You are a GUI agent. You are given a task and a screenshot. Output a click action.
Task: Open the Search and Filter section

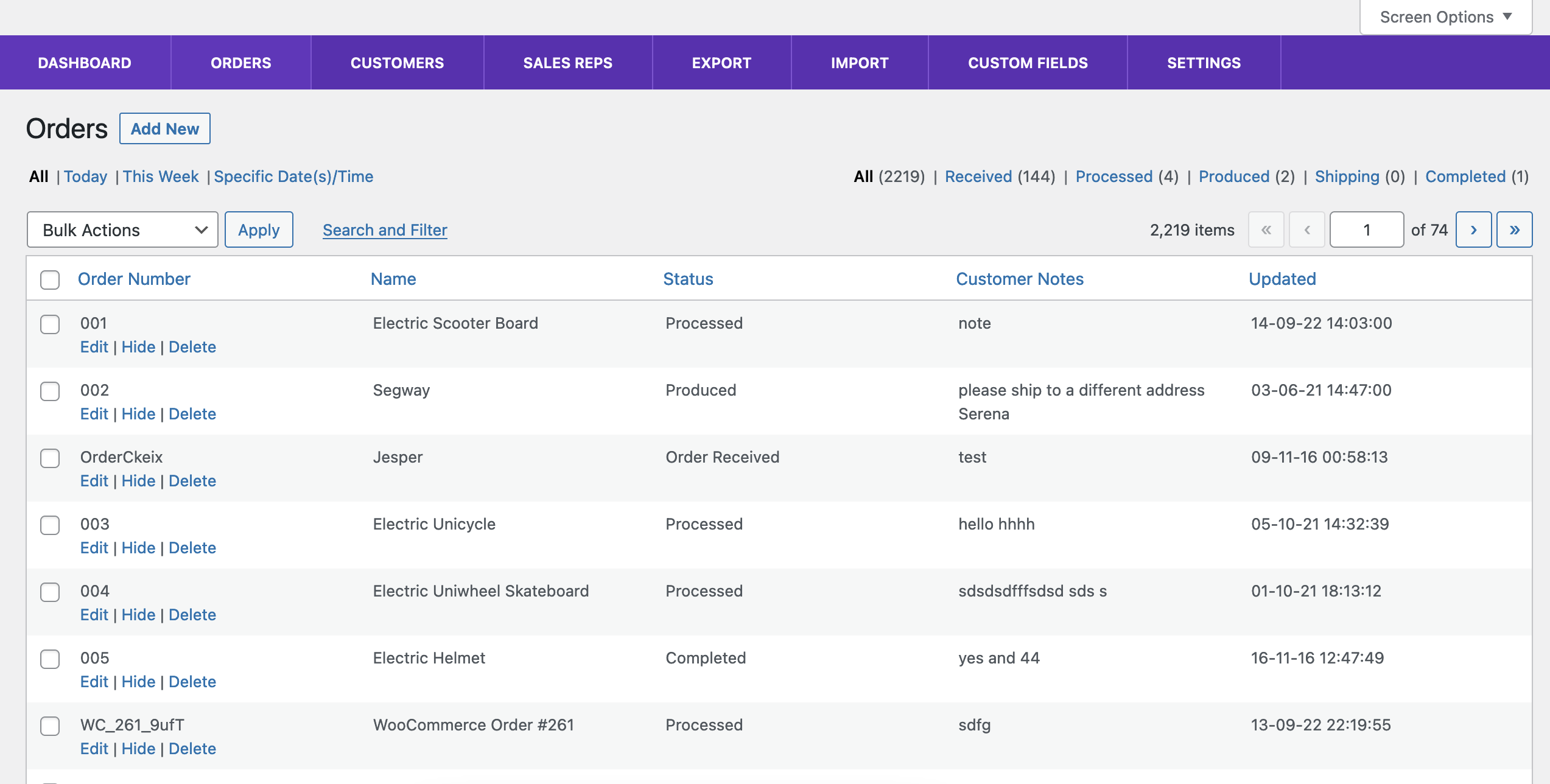pyautogui.click(x=385, y=229)
